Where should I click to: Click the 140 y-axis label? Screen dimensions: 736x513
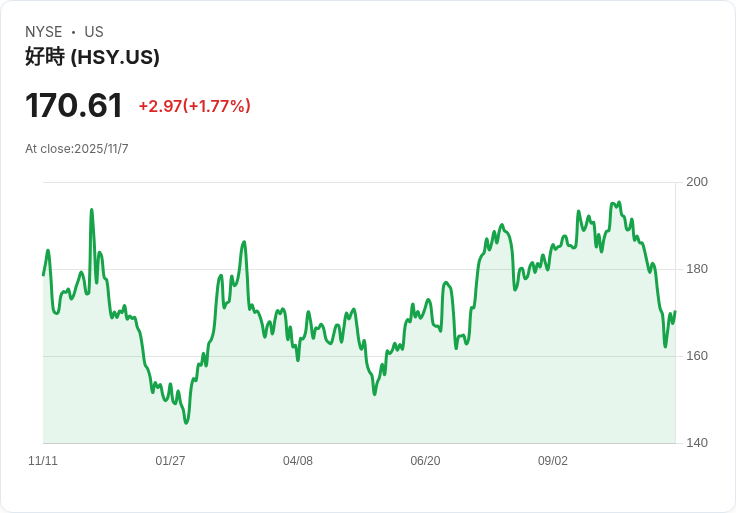pyautogui.click(x=697, y=443)
